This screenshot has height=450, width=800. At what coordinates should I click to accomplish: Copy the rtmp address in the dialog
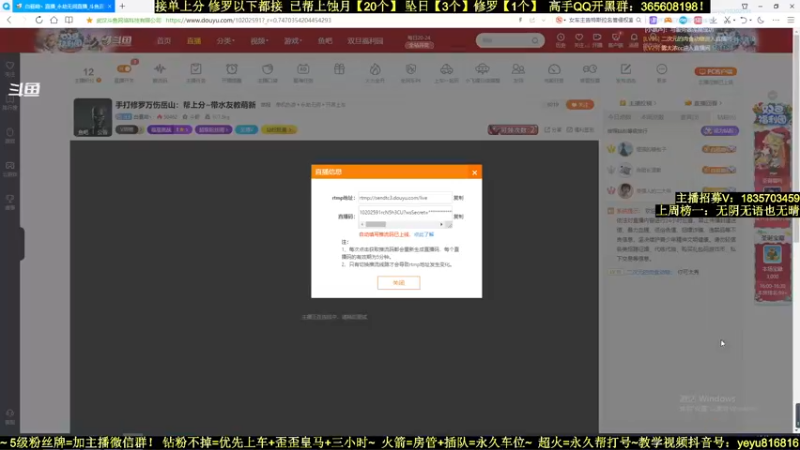[458, 198]
